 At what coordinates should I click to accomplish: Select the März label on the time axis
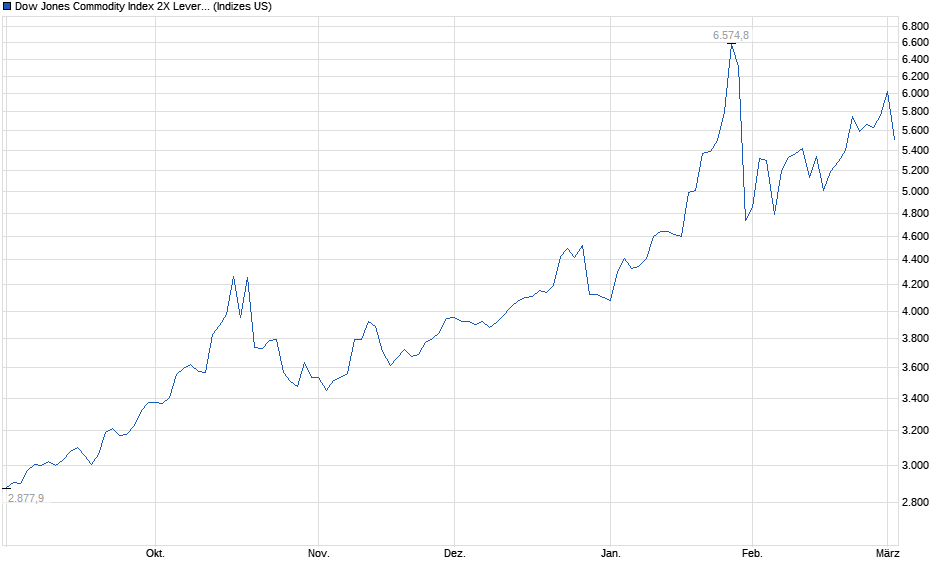click(x=888, y=553)
